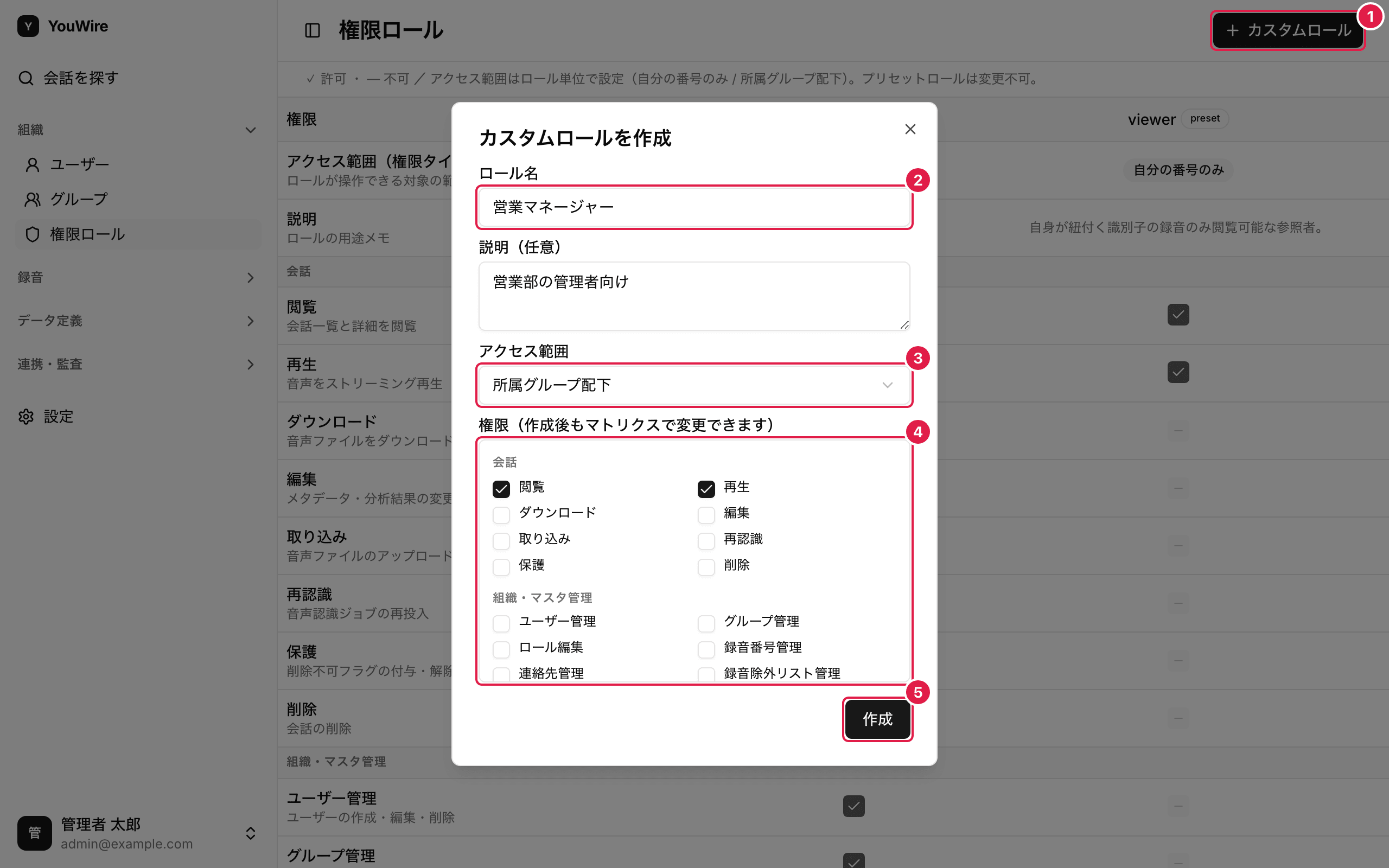
Task: Open 設定 via the gear icon
Action: point(26,416)
